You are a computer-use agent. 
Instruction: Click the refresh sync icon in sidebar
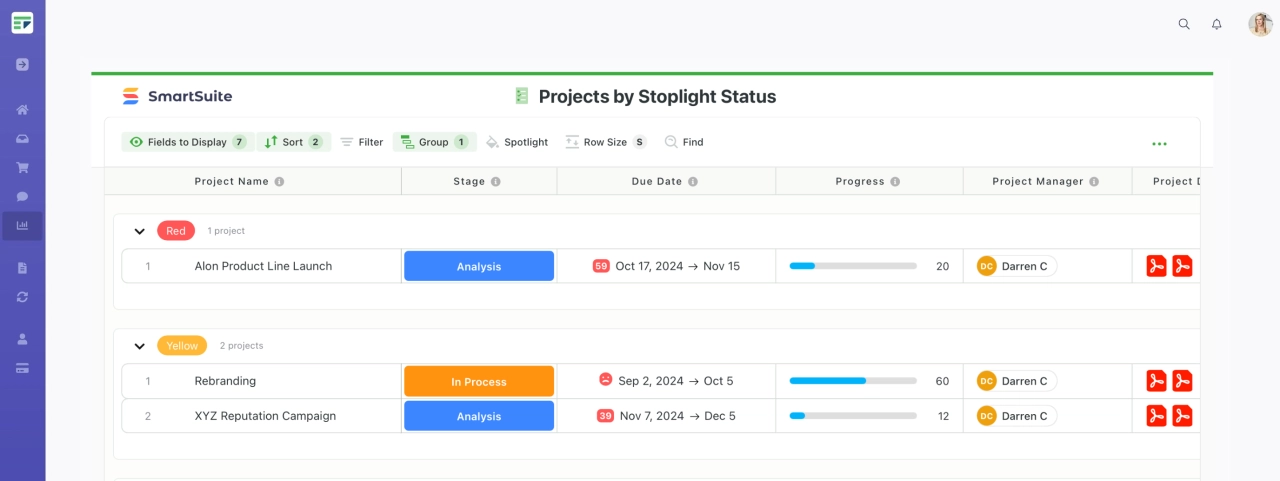point(22,297)
